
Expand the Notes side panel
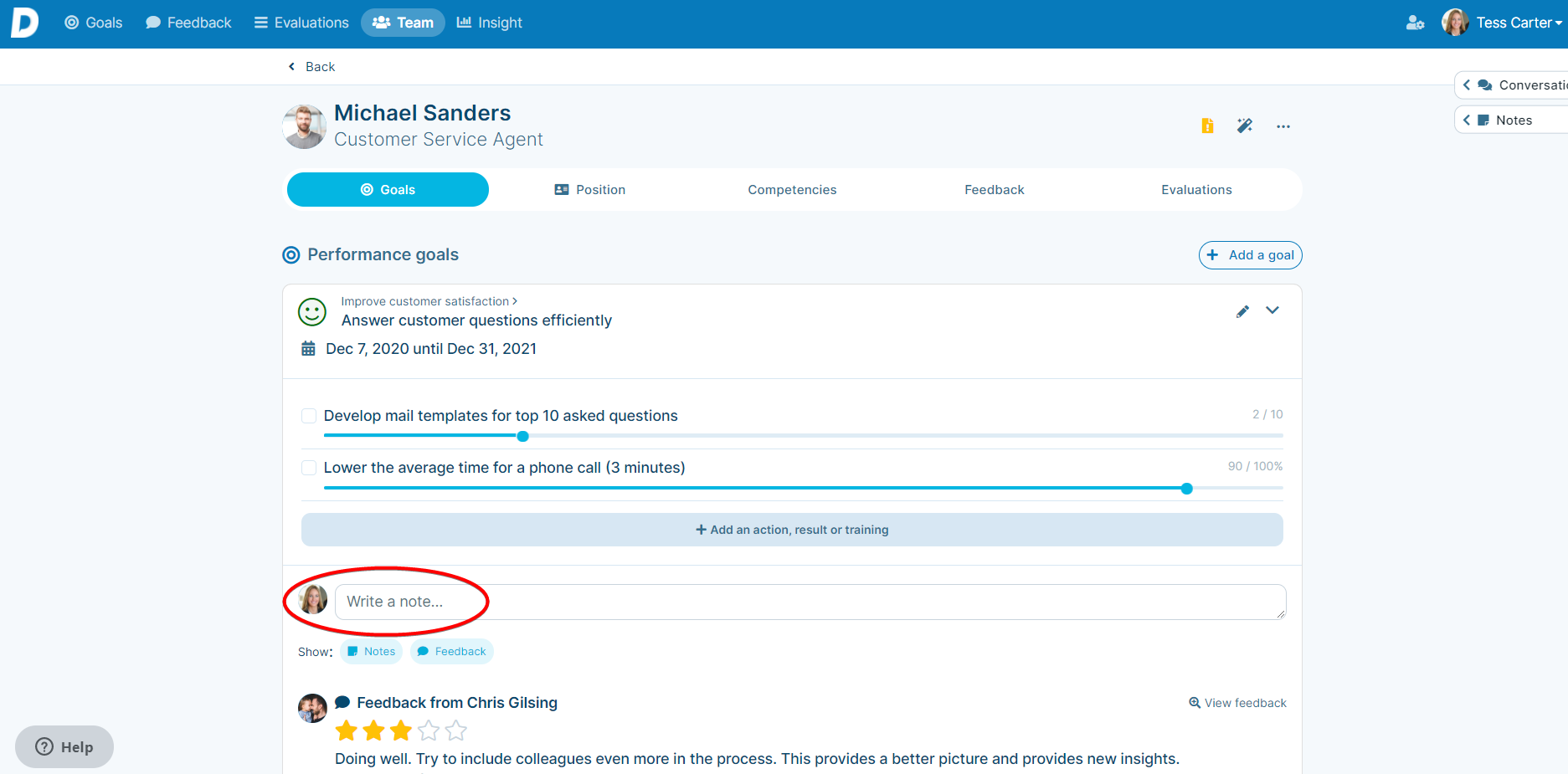tap(1512, 120)
